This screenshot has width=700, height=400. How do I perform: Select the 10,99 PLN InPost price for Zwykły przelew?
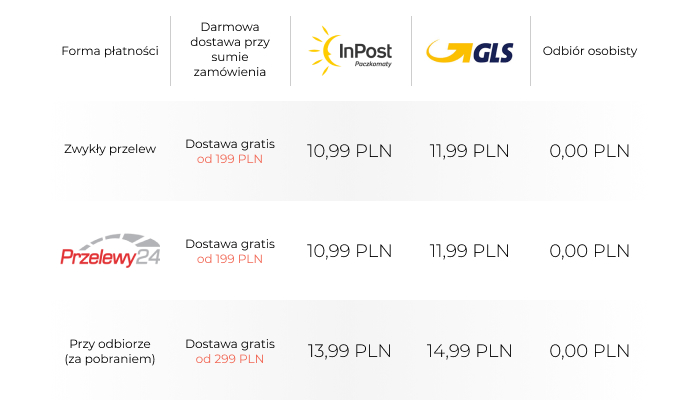pyautogui.click(x=350, y=151)
